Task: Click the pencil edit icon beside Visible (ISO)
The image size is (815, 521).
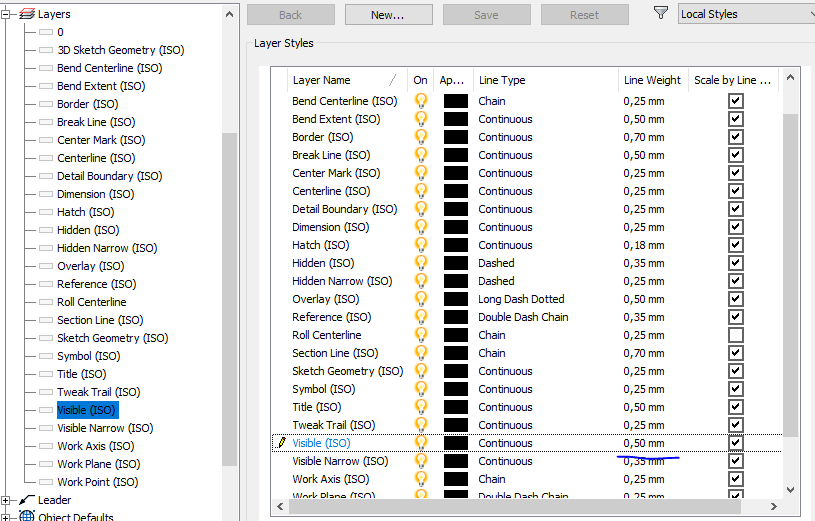Action: click(x=281, y=443)
